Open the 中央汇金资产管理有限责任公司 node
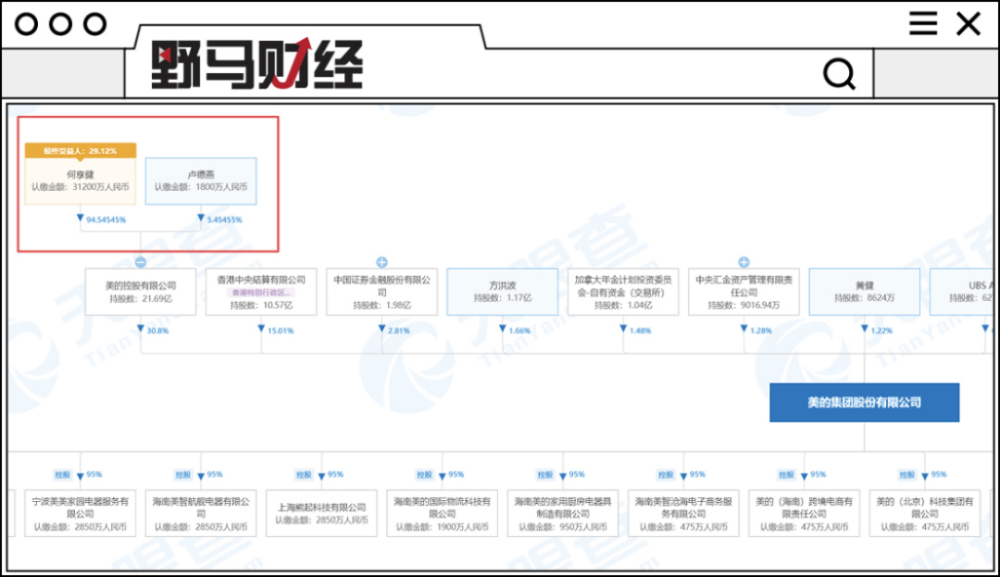Screen dimensions: 1000x577 tap(744, 292)
